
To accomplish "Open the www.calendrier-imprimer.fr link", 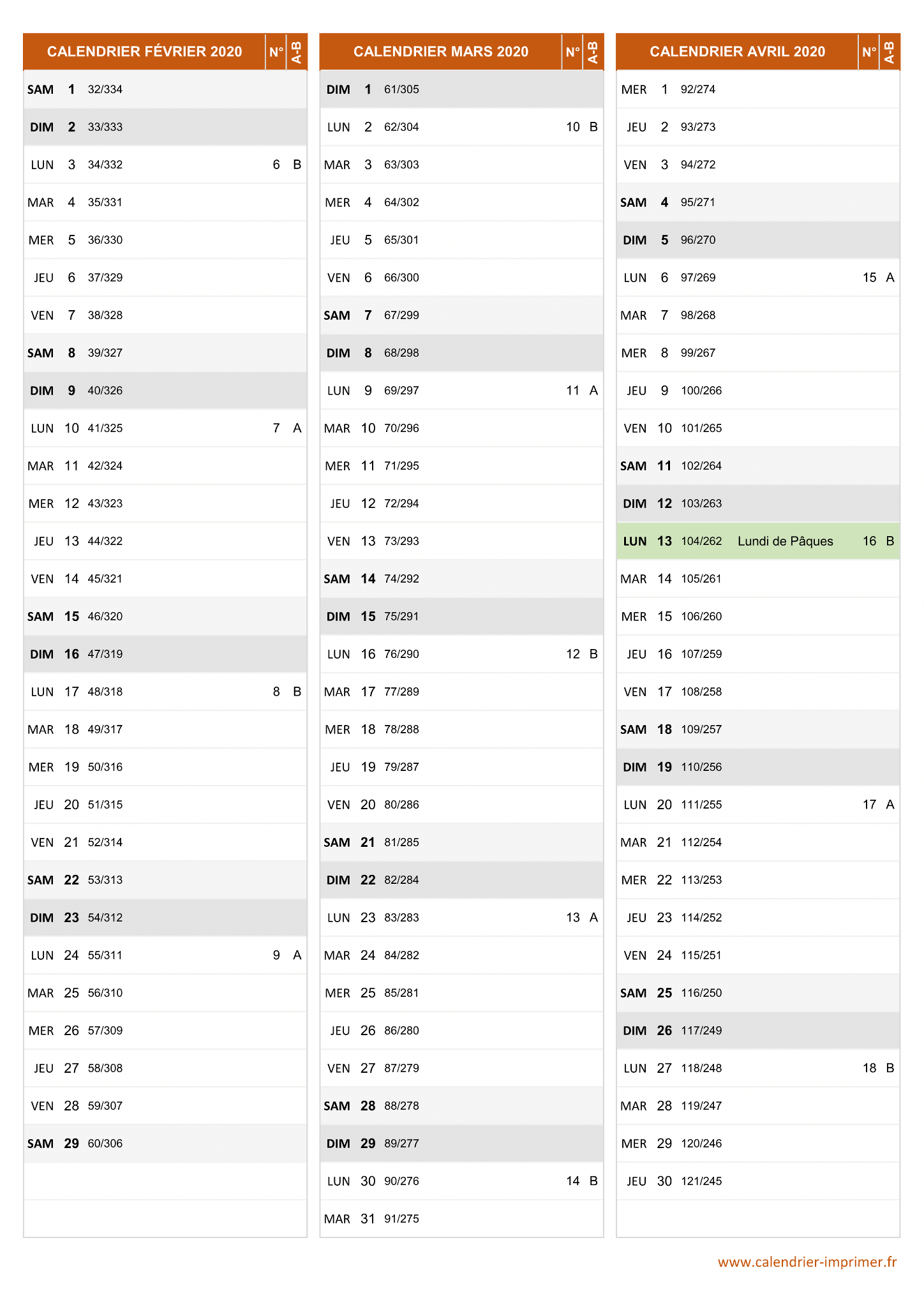I will (807, 1262).
